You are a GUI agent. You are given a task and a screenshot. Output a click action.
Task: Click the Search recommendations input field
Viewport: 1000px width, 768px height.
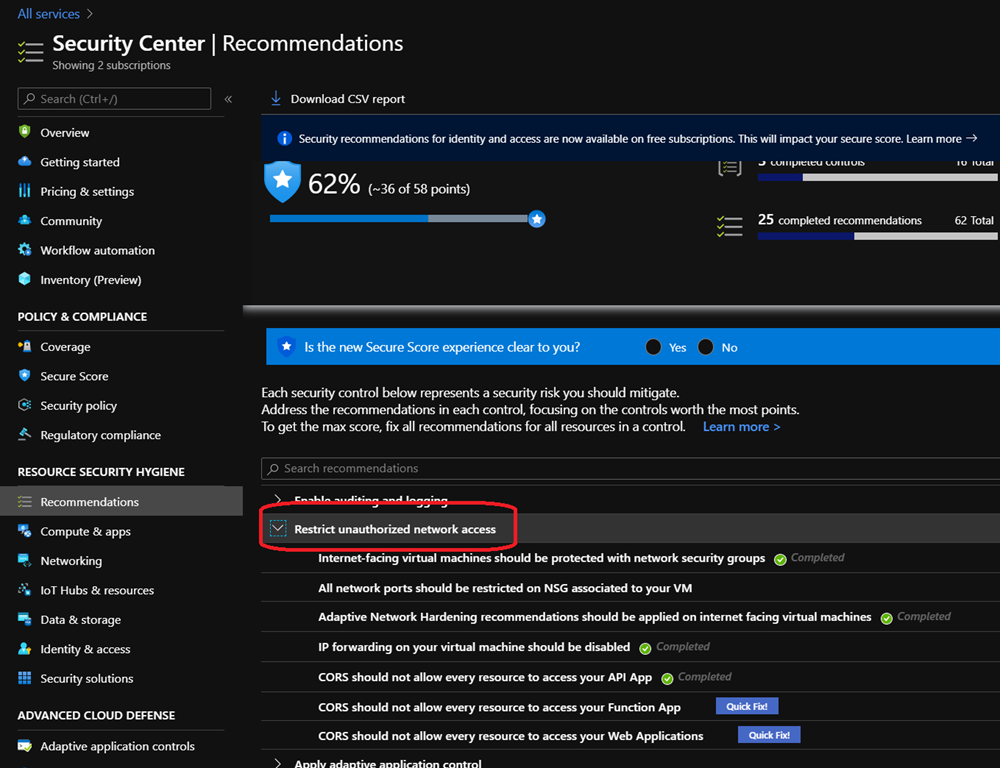click(x=630, y=468)
